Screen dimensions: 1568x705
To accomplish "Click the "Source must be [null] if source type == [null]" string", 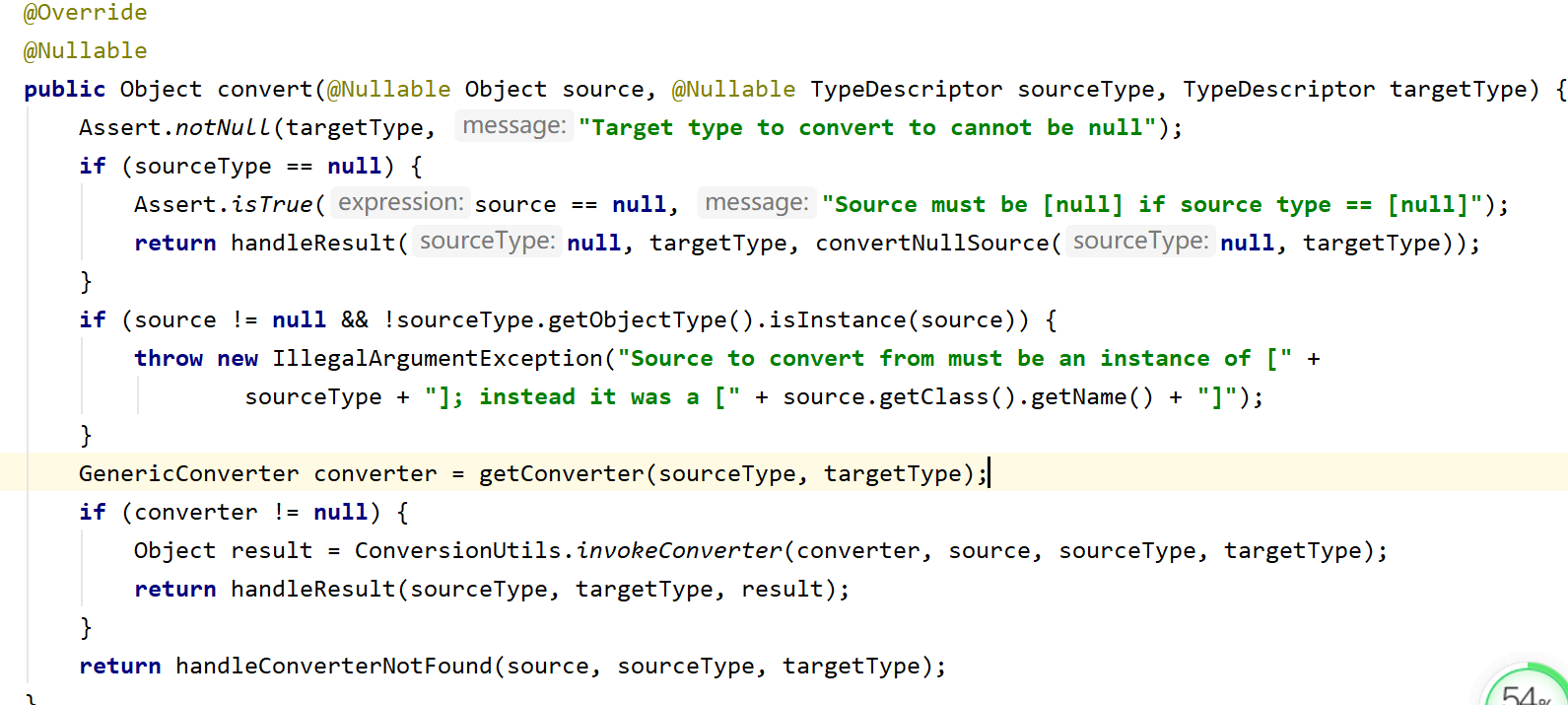I will click(1152, 204).
